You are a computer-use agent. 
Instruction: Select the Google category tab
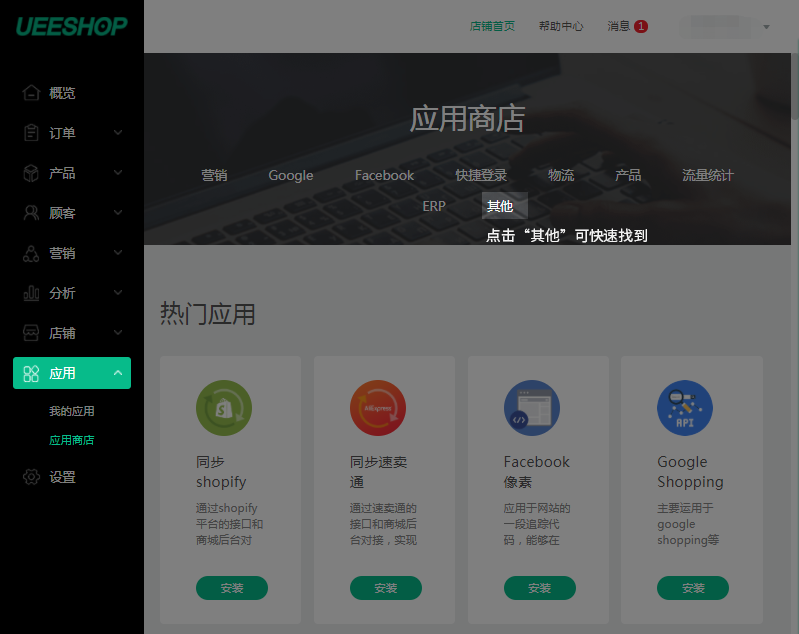(x=290, y=175)
